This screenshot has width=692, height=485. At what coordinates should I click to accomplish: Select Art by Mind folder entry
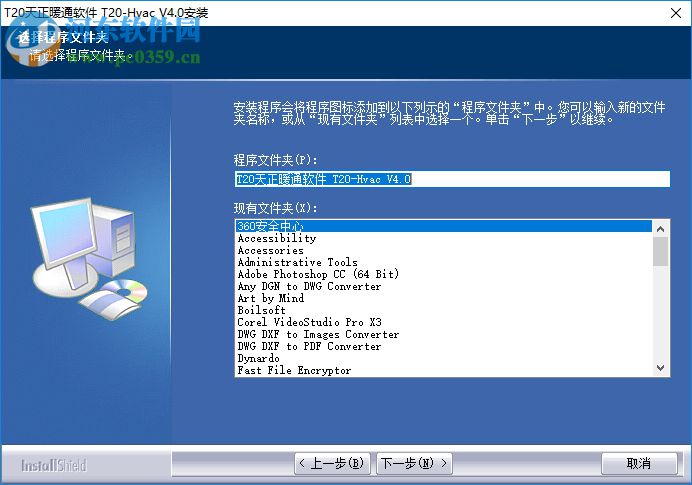[x=444, y=298]
